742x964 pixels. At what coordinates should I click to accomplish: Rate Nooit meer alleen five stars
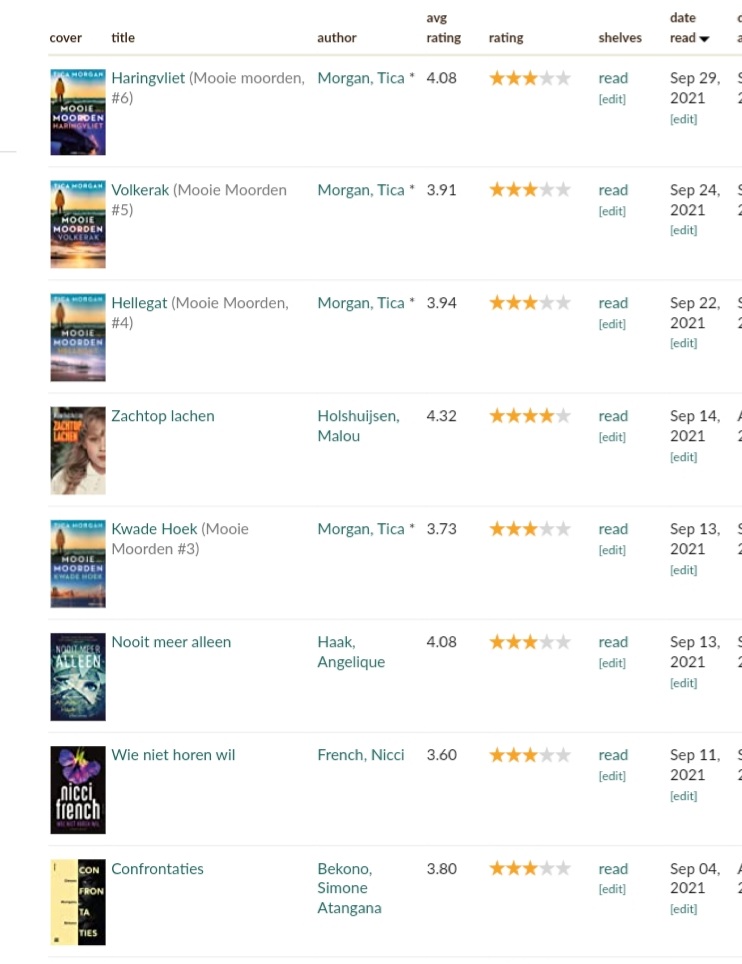point(563,642)
